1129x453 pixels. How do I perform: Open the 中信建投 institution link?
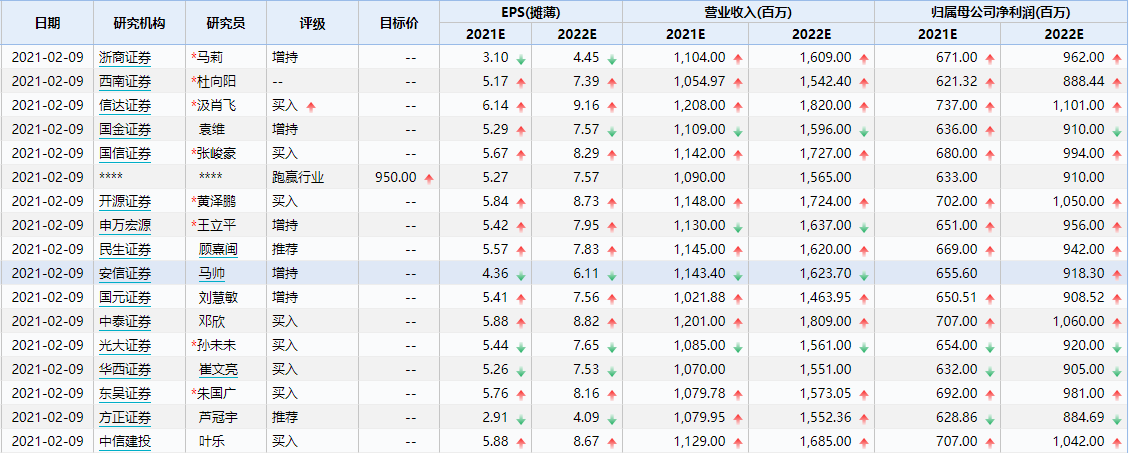point(125,441)
